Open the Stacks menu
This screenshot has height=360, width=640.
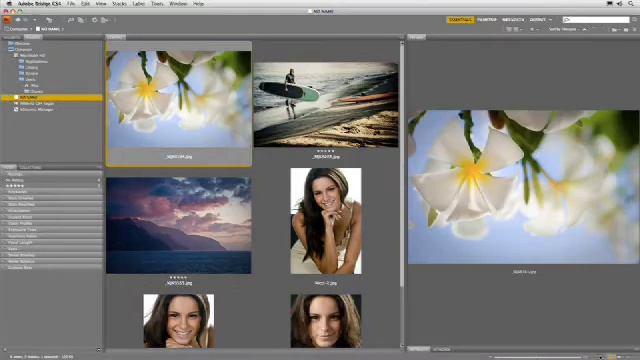point(119,4)
